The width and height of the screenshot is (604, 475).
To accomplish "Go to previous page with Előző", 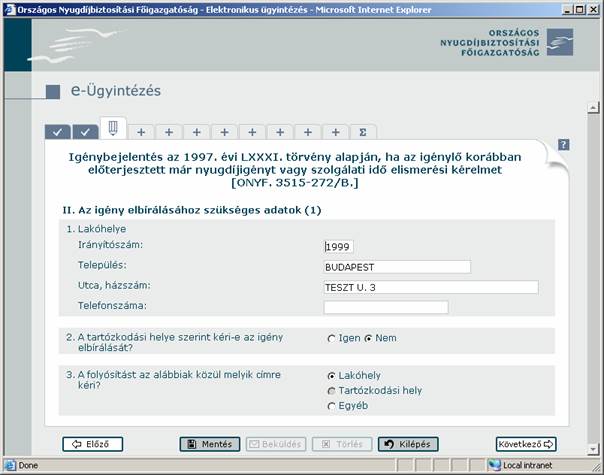I will [x=92, y=444].
